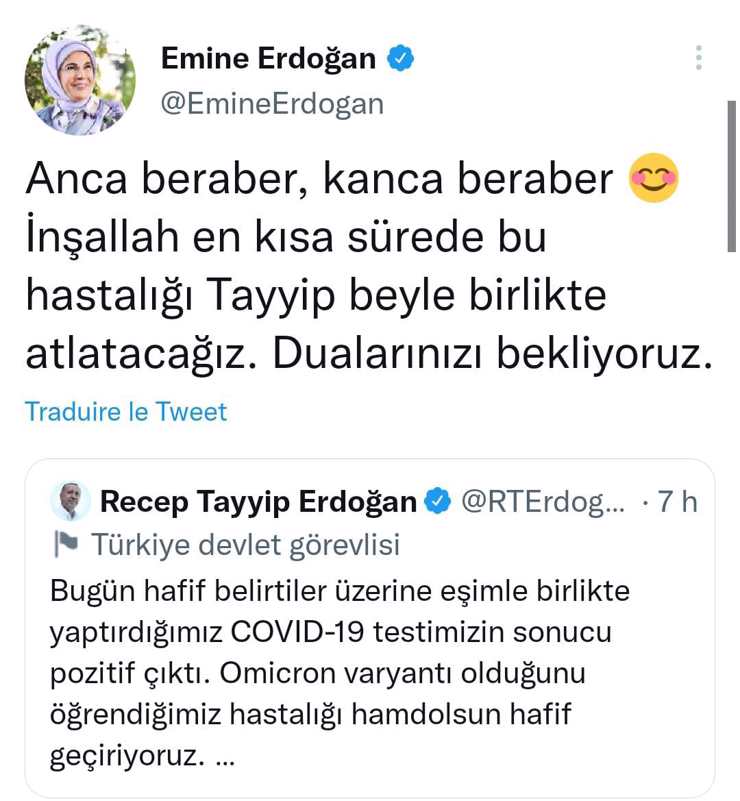Open Recep Tayyip Erdoğan's small avatar

coord(70,501)
